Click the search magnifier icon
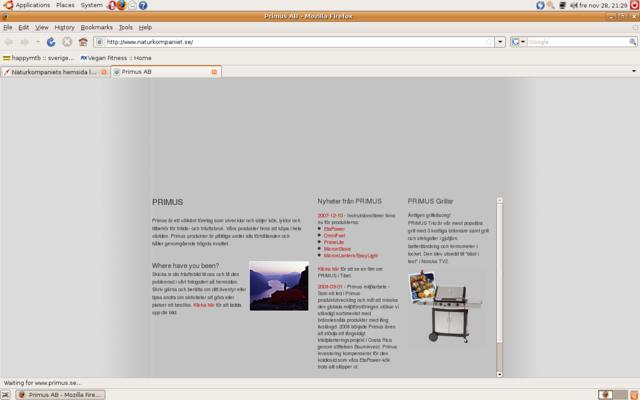Image resolution: width=640 pixels, height=400 pixels. [633, 42]
